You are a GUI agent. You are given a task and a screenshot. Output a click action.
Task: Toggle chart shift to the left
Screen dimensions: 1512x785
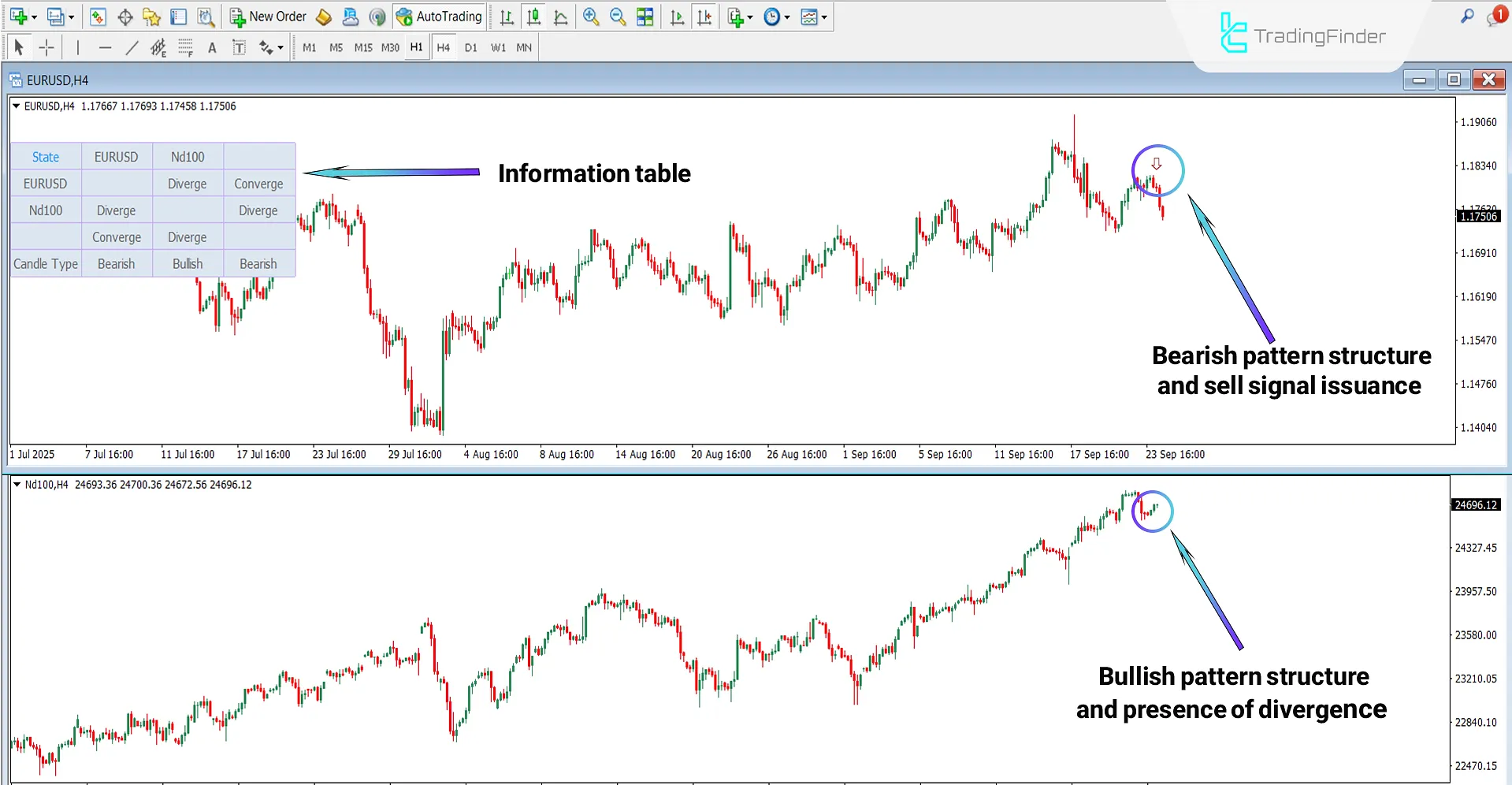(704, 17)
